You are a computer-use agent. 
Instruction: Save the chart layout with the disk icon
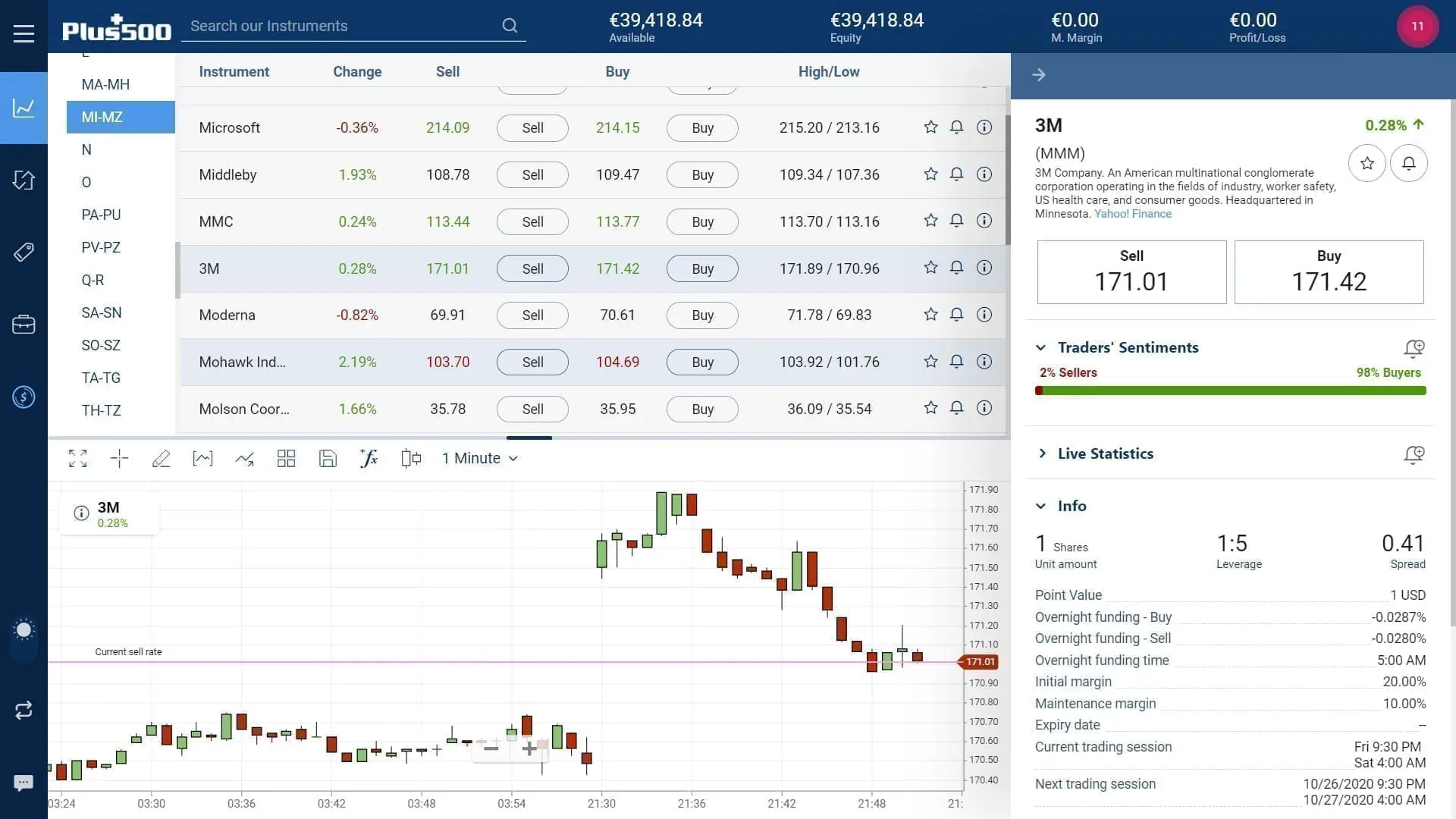pos(328,458)
